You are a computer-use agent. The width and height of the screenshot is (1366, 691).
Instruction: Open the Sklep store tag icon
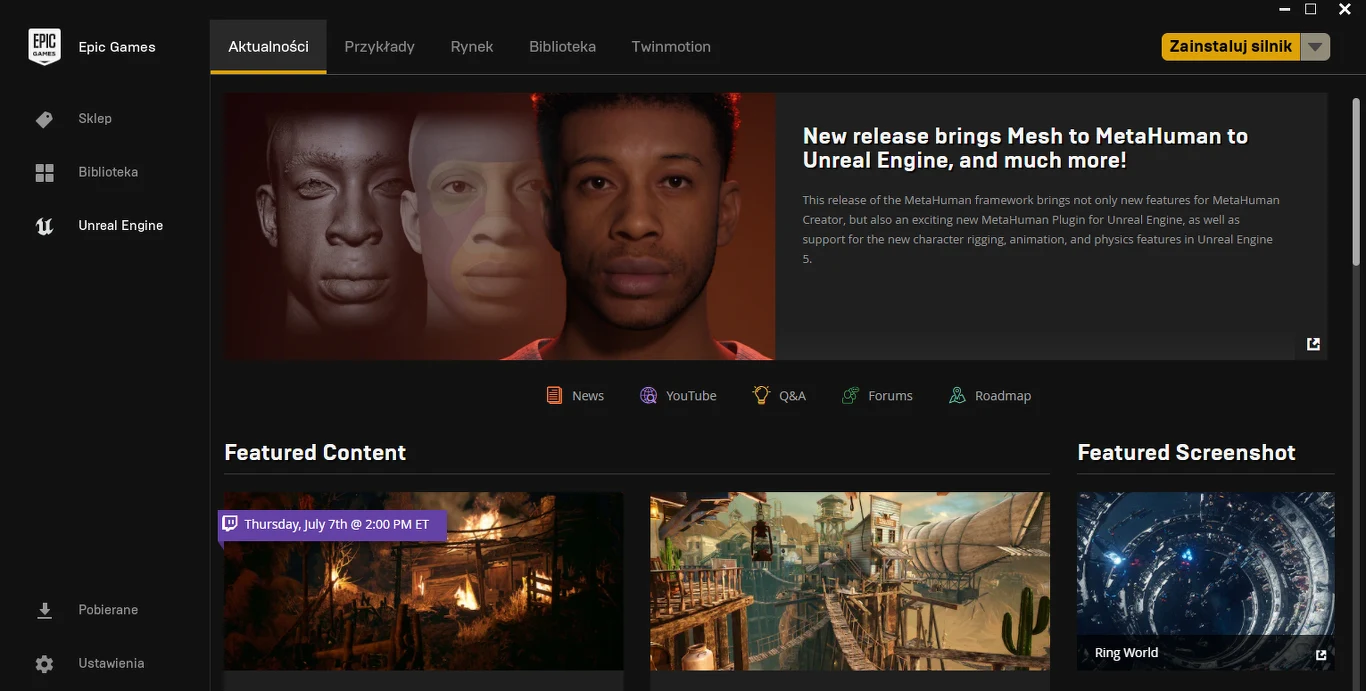44,119
